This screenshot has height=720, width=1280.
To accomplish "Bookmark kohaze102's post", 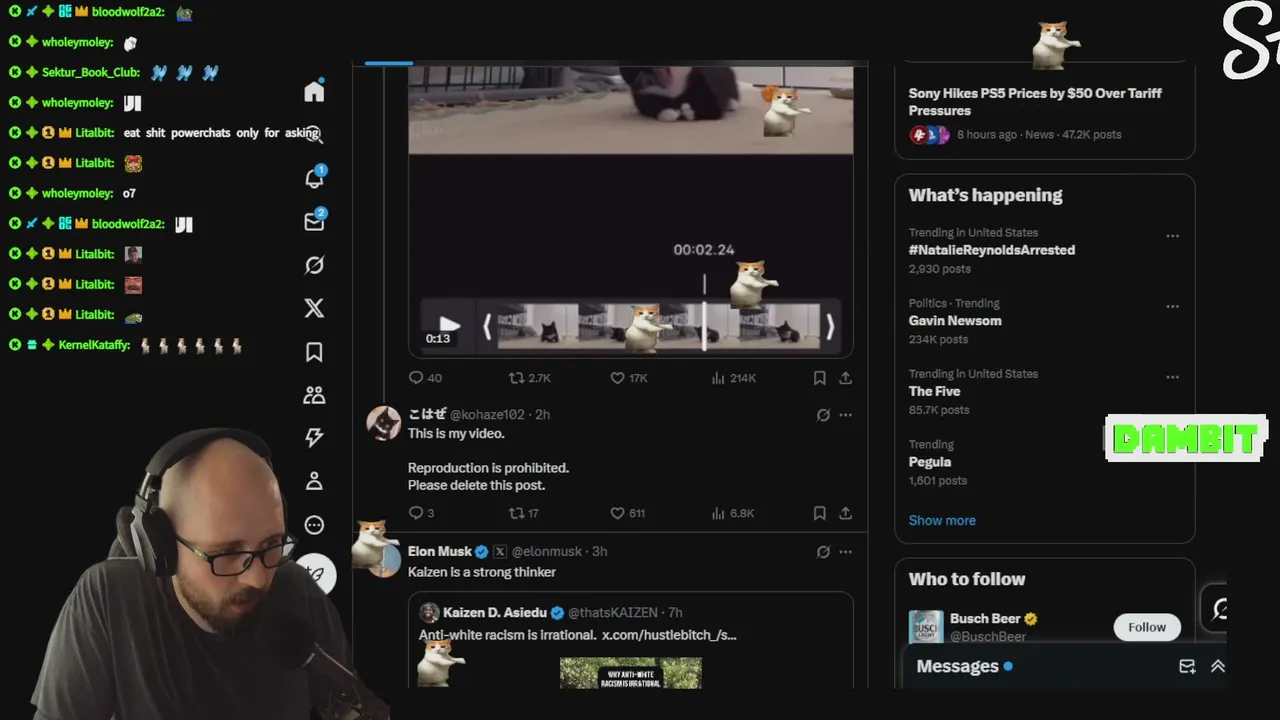I will [x=819, y=513].
